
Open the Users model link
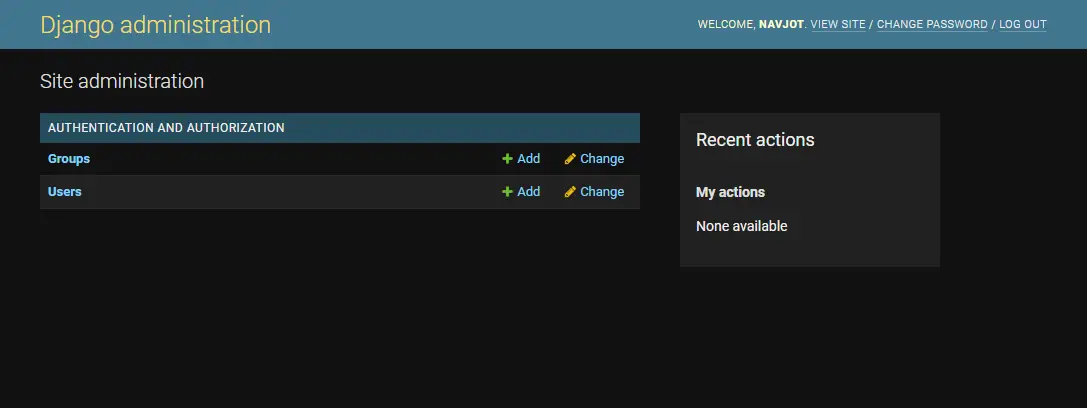[x=64, y=192]
